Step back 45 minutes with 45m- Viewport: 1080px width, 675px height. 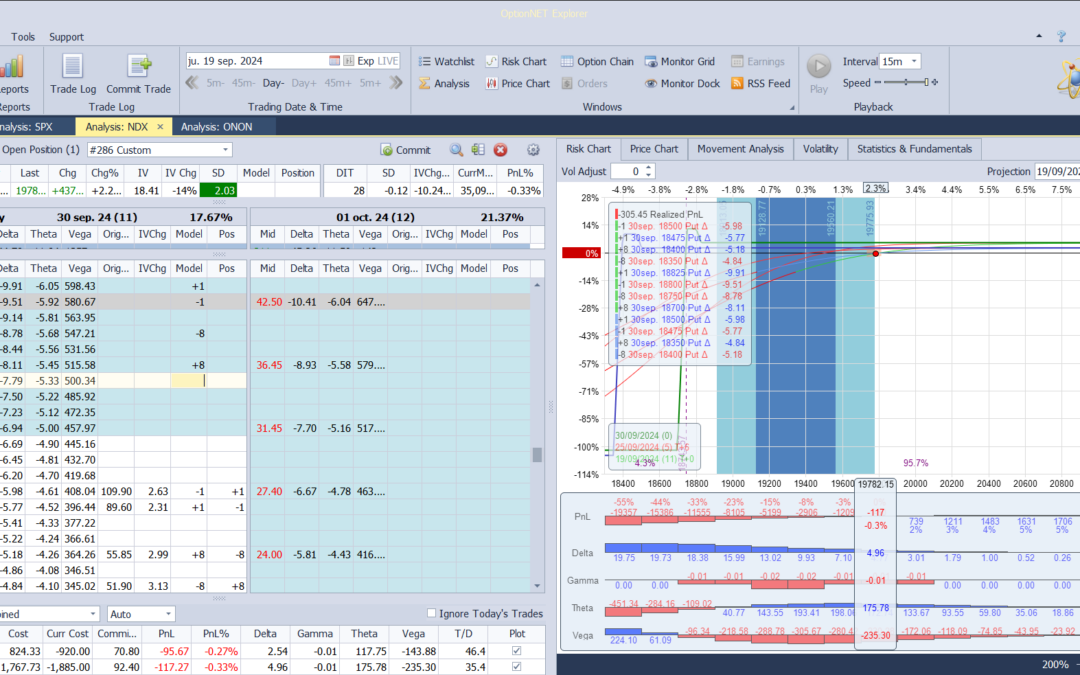[243, 83]
